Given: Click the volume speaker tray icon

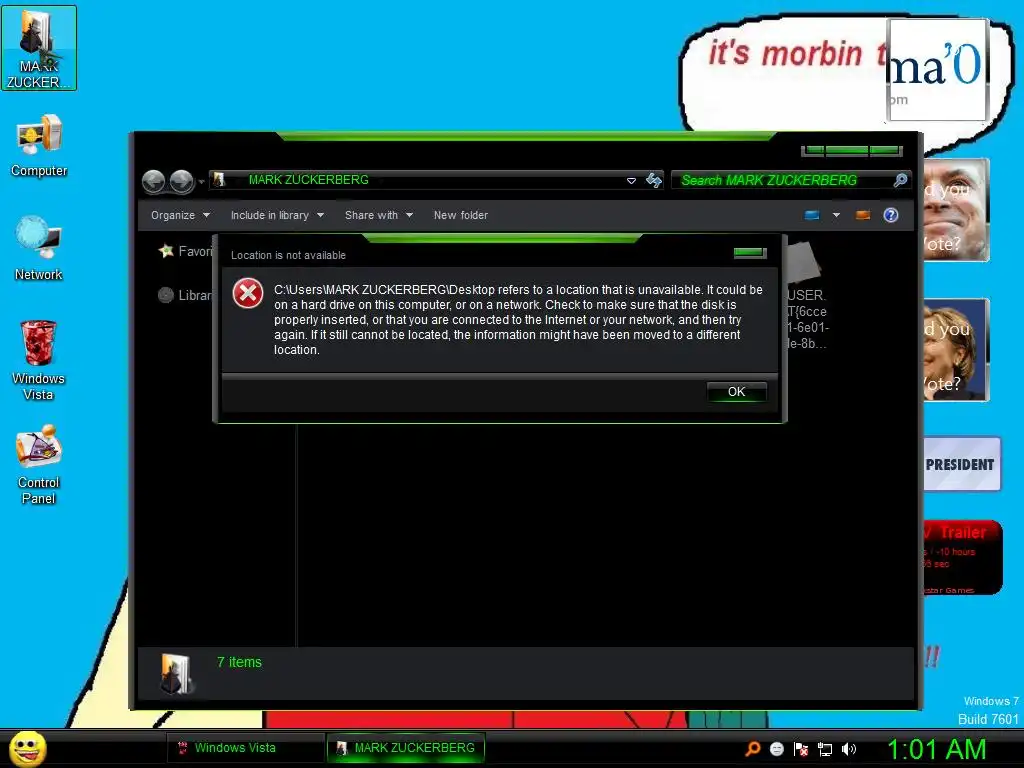Looking at the screenshot, I should pos(849,749).
